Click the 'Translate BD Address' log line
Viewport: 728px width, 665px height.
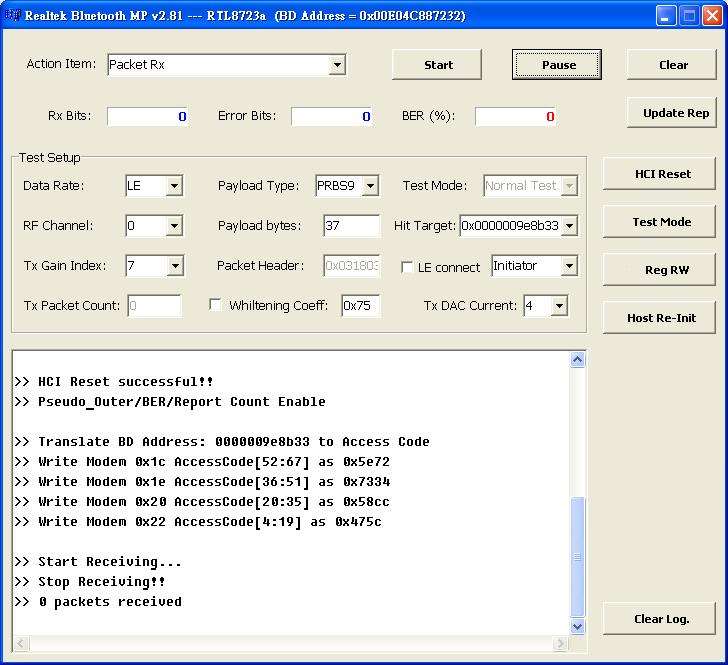(x=222, y=442)
